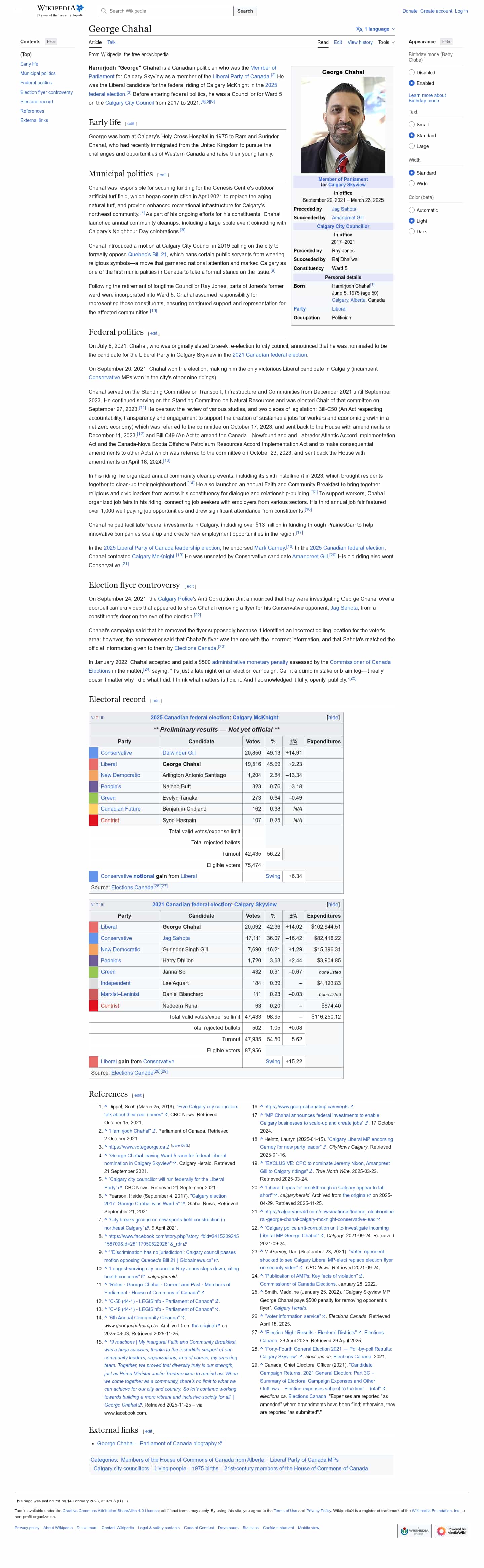Open 2025 Canadian federal election: Calgary McKnight title

pyautogui.click(x=215, y=718)
